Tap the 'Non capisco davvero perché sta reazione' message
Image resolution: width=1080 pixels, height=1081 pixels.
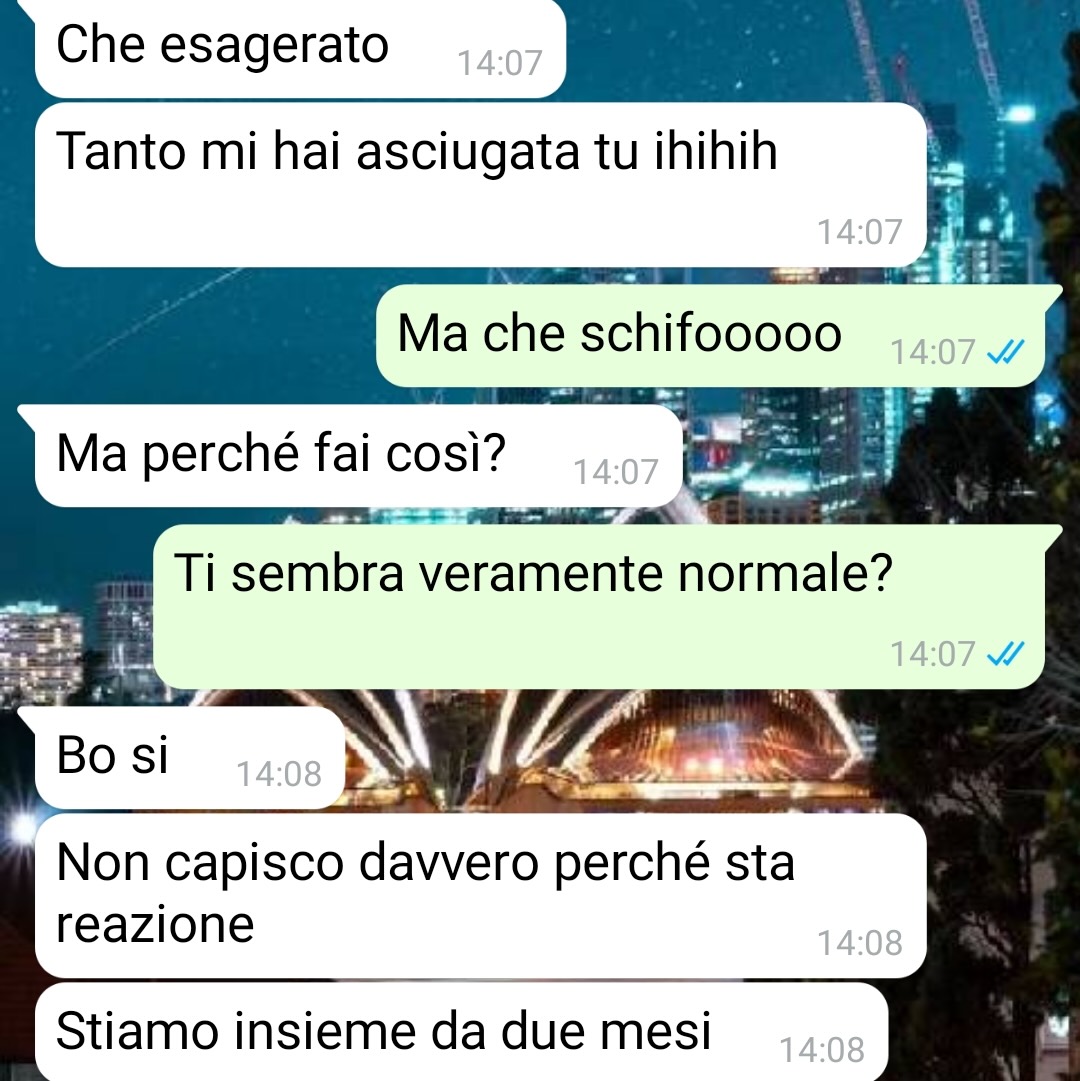coord(480,896)
